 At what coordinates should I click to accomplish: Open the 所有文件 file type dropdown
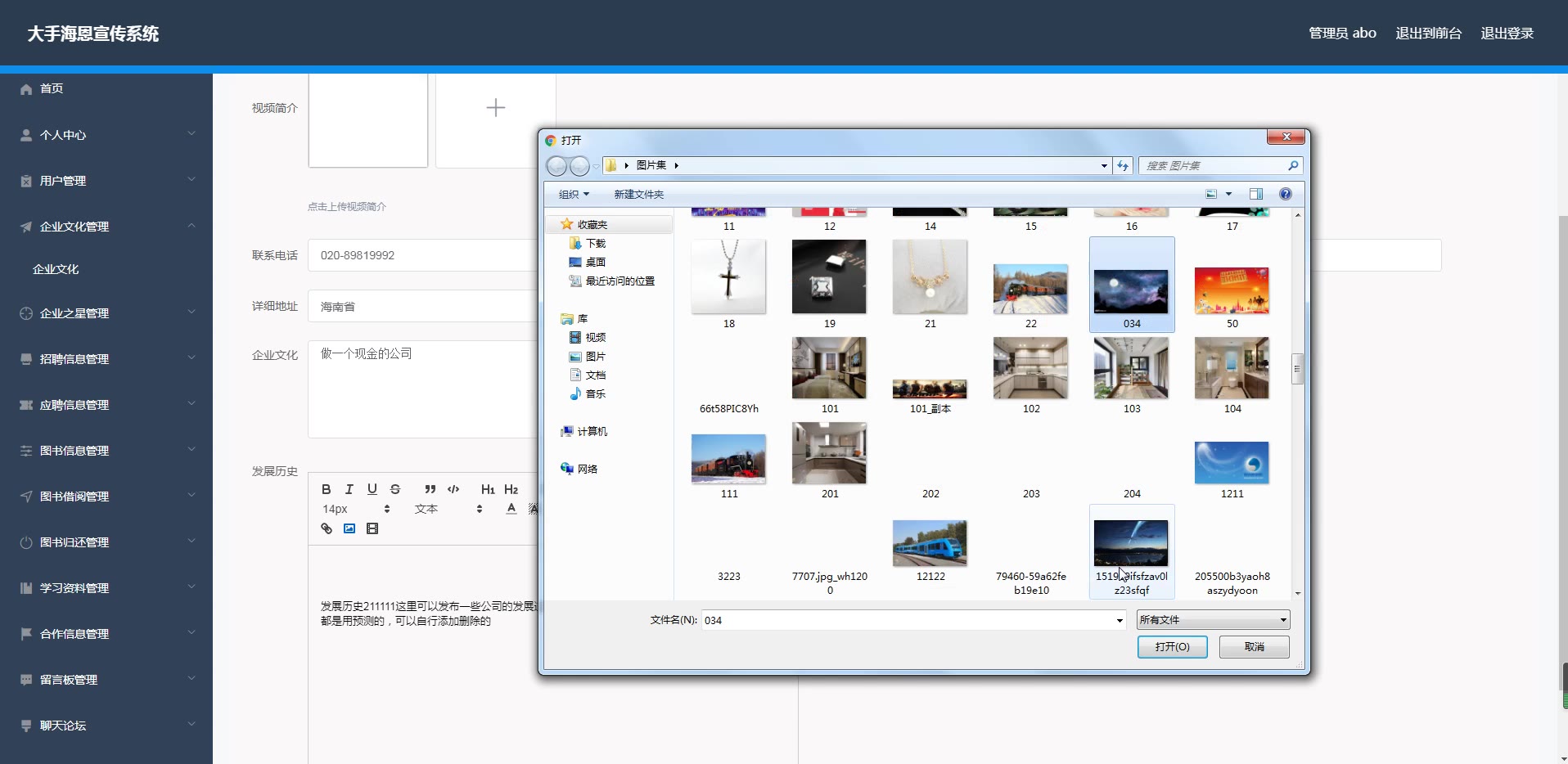[x=1213, y=620]
